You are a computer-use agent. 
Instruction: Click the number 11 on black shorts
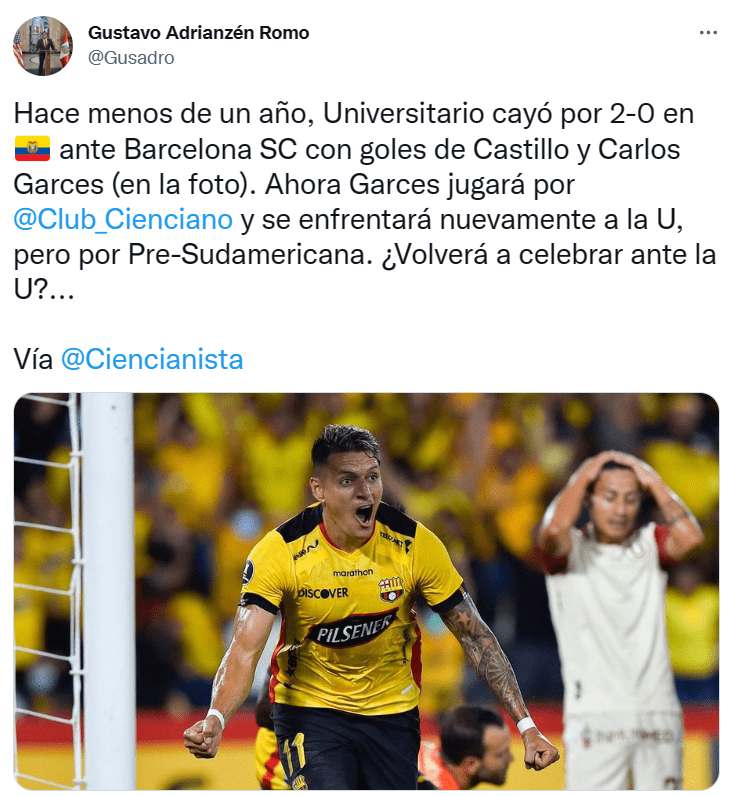(295, 752)
